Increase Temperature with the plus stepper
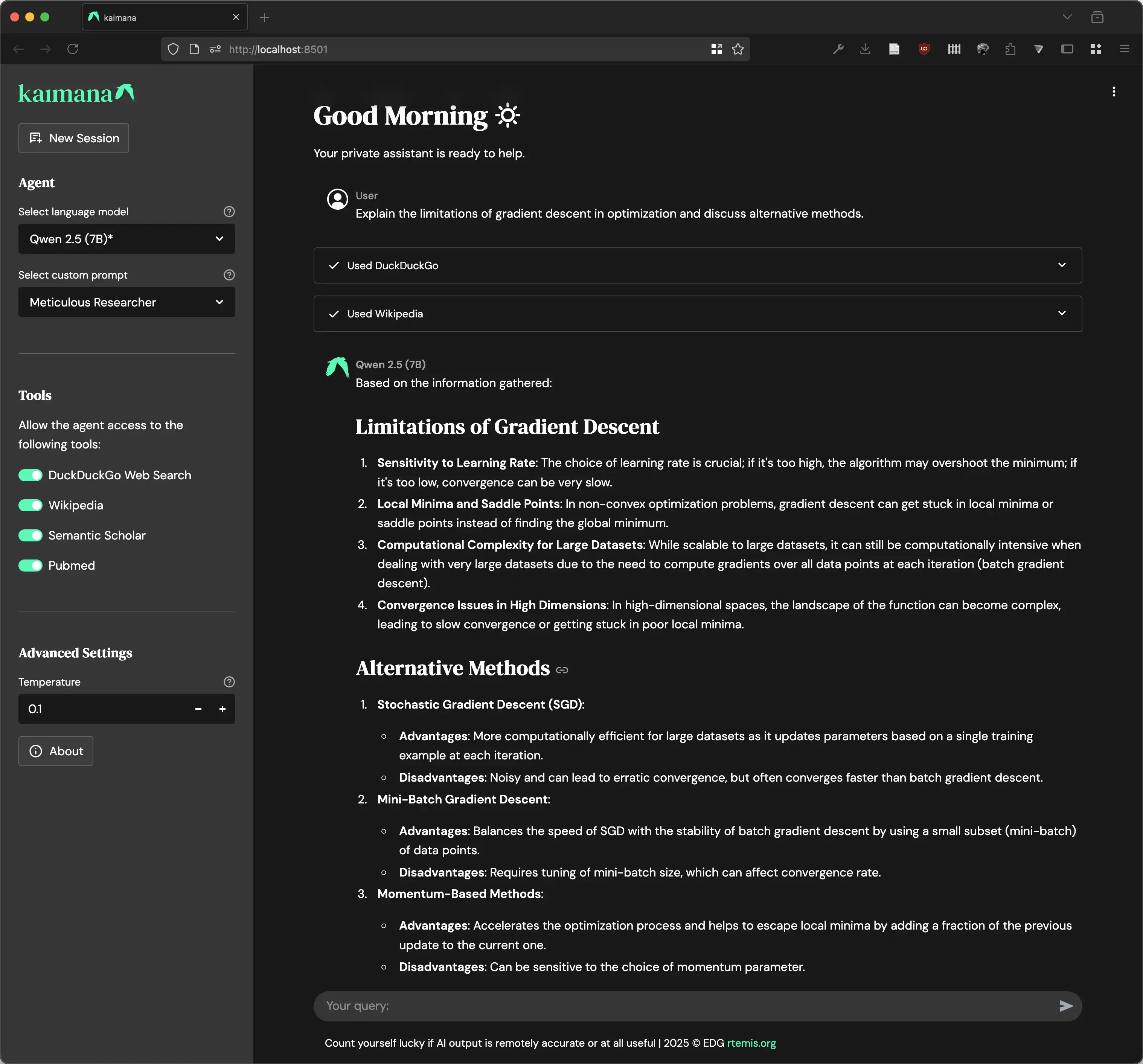Image resolution: width=1143 pixels, height=1064 pixels. click(222, 709)
